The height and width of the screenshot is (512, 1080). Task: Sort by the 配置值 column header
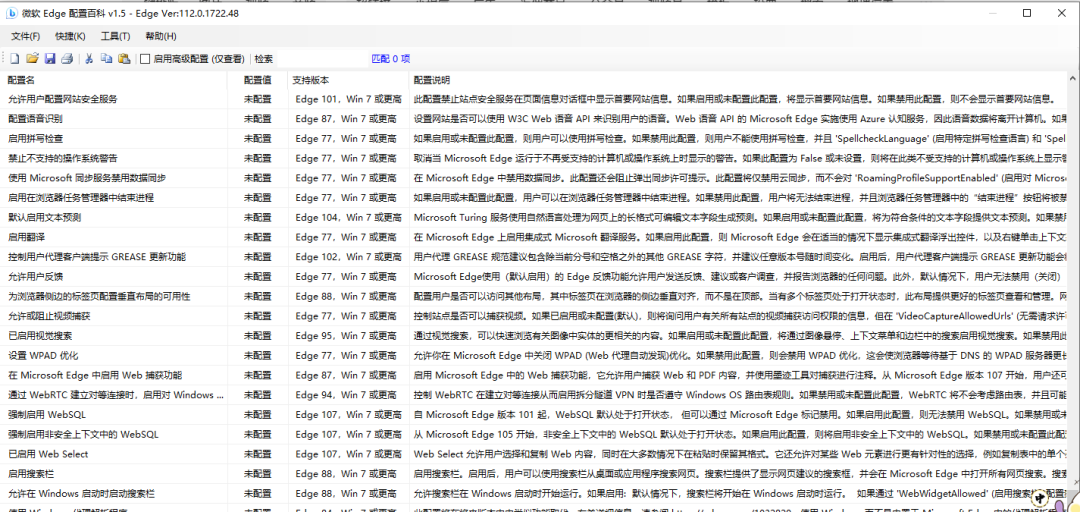(258, 80)
